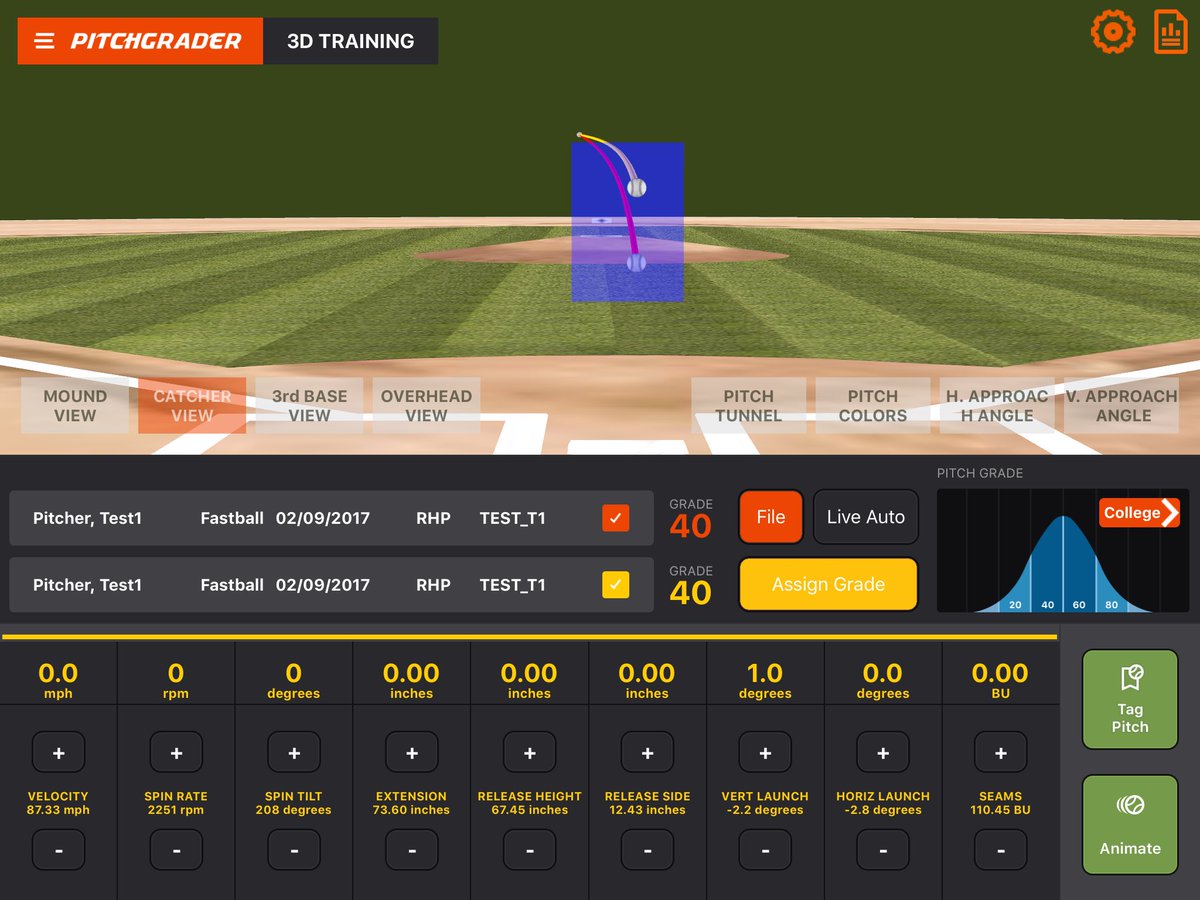This screenshot has height=900, width=1200.
Task: Increase RELEASE SIDE with plus button
Action: click(x=648, y=753)
